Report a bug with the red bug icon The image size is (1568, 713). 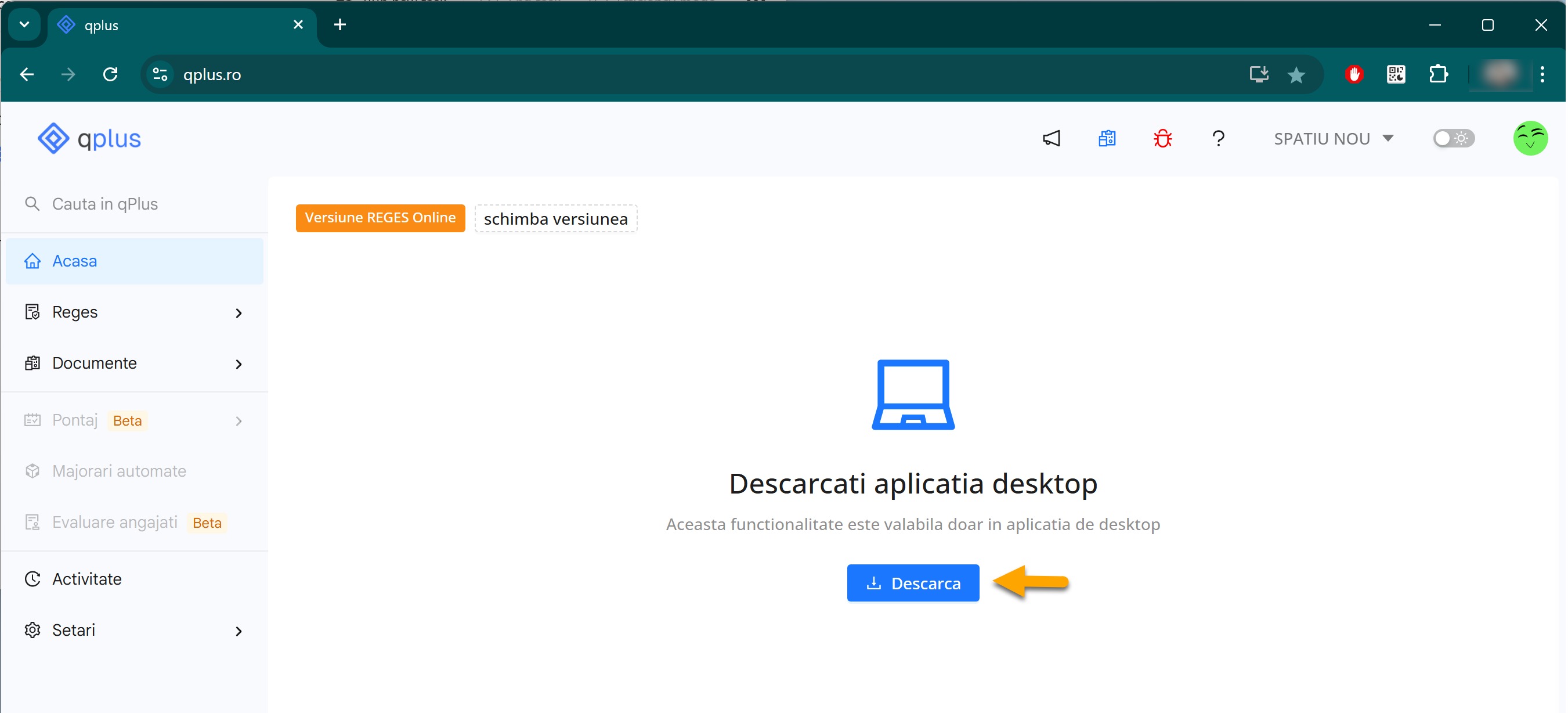[x=1162, y=139]
